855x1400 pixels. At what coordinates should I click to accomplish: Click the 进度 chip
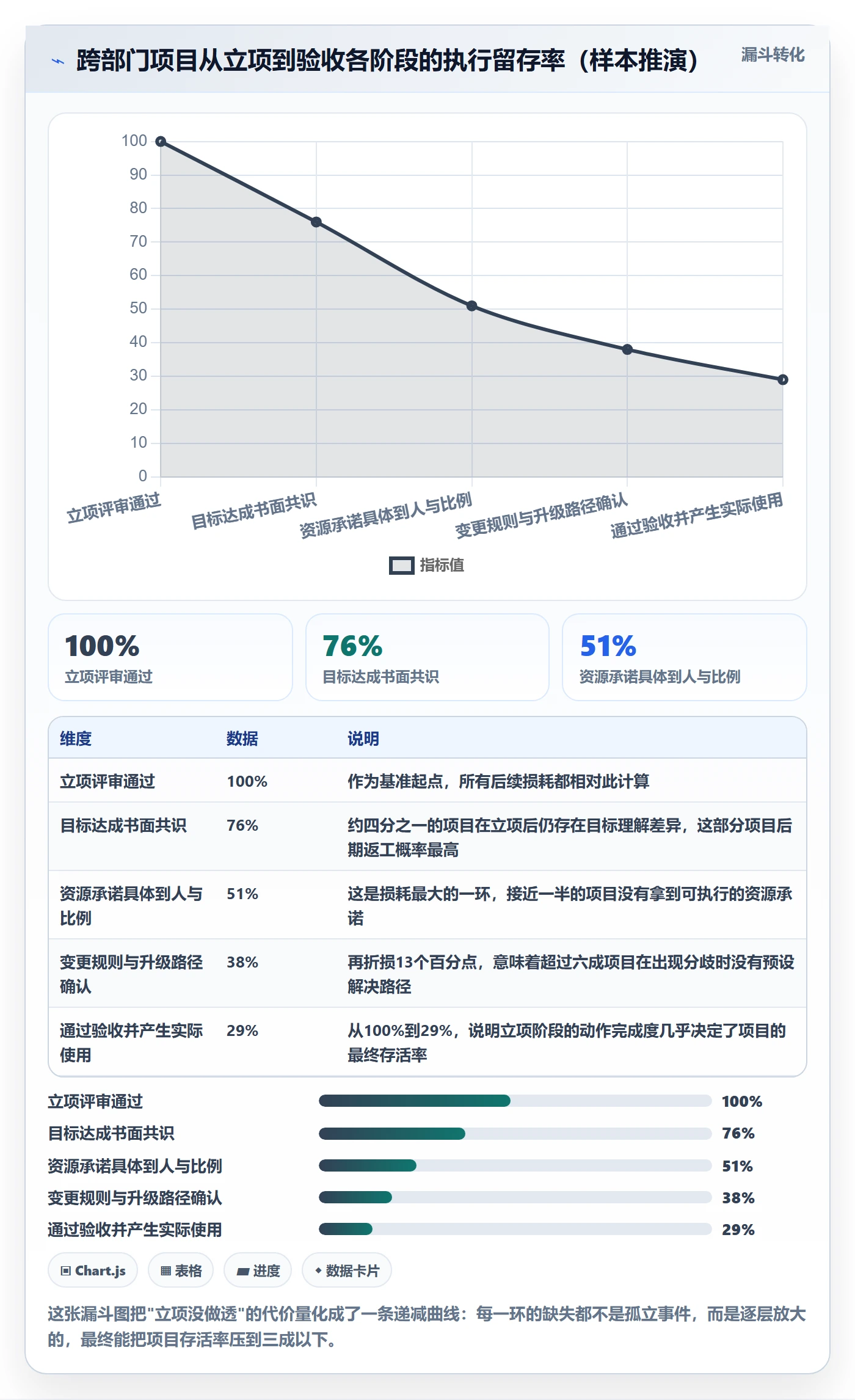tap(258, 1271)
